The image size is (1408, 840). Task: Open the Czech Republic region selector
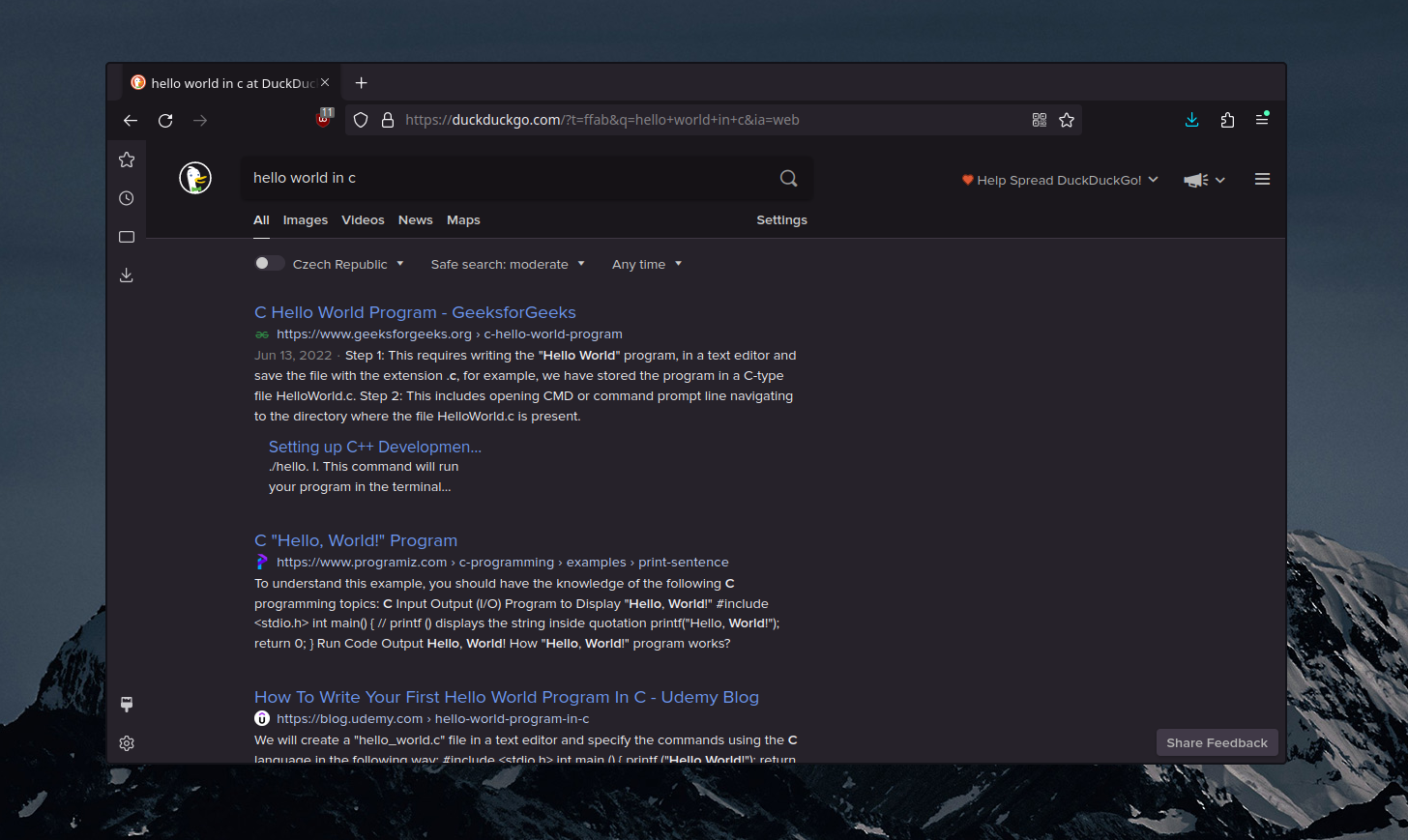[x=349, y=264]
